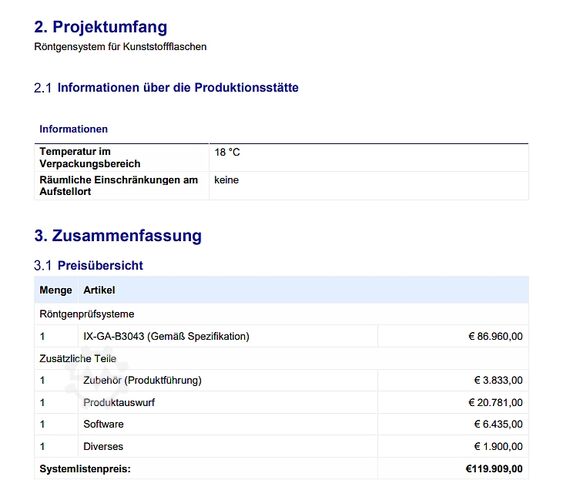
Task: Click the 'Informationen' table header
Action: click(x=74, y=129)
